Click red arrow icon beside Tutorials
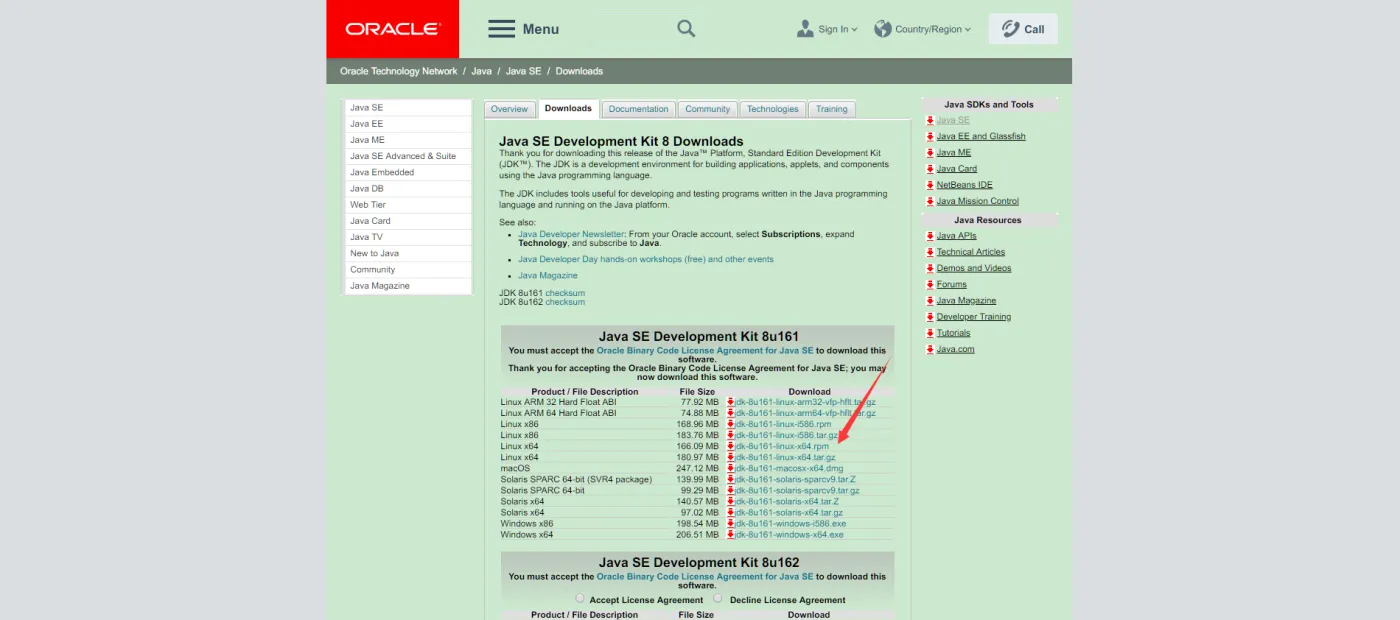 click(930, 333)
